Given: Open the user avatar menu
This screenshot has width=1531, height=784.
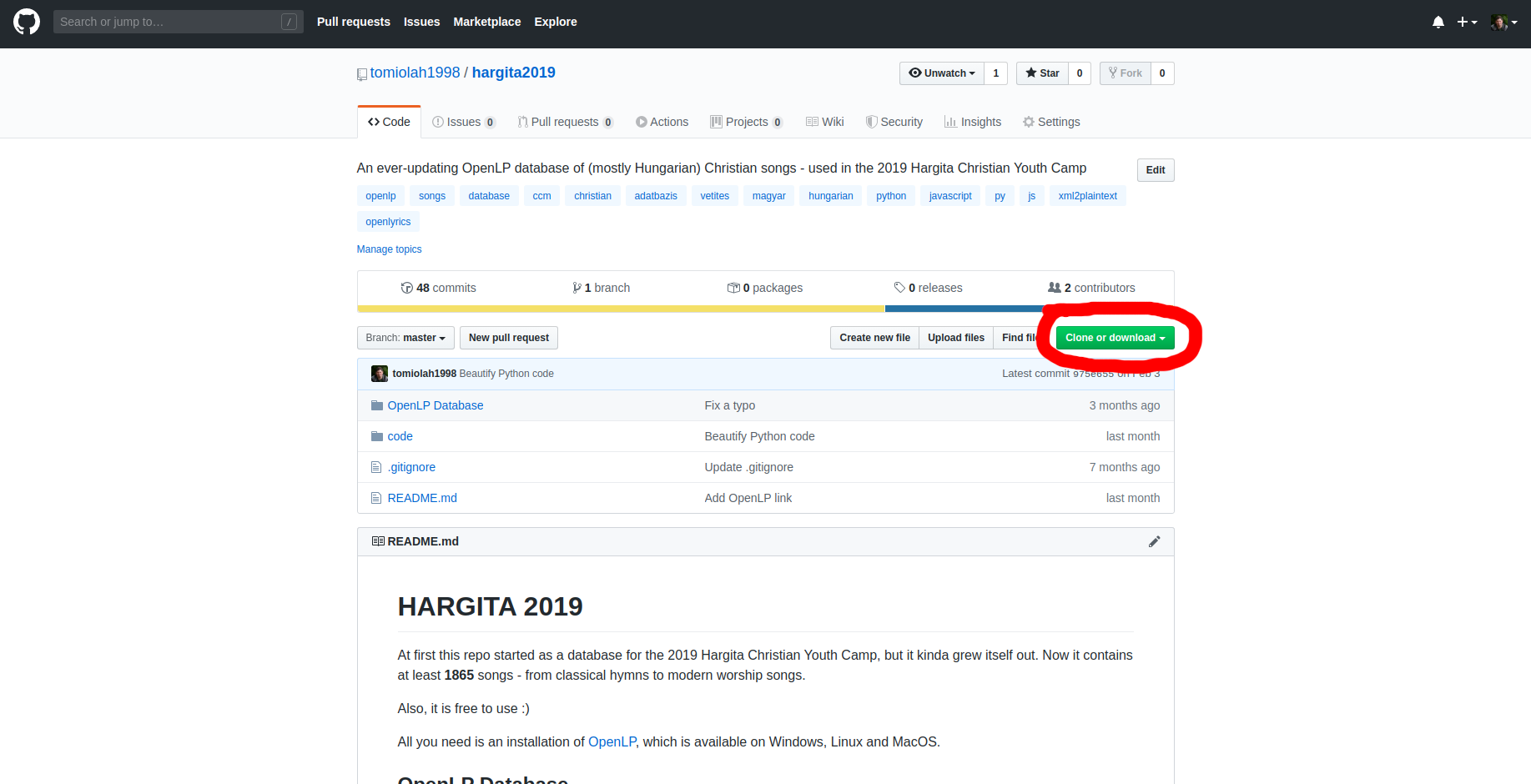Looking at the screenshot, I should click(1503, 23).
